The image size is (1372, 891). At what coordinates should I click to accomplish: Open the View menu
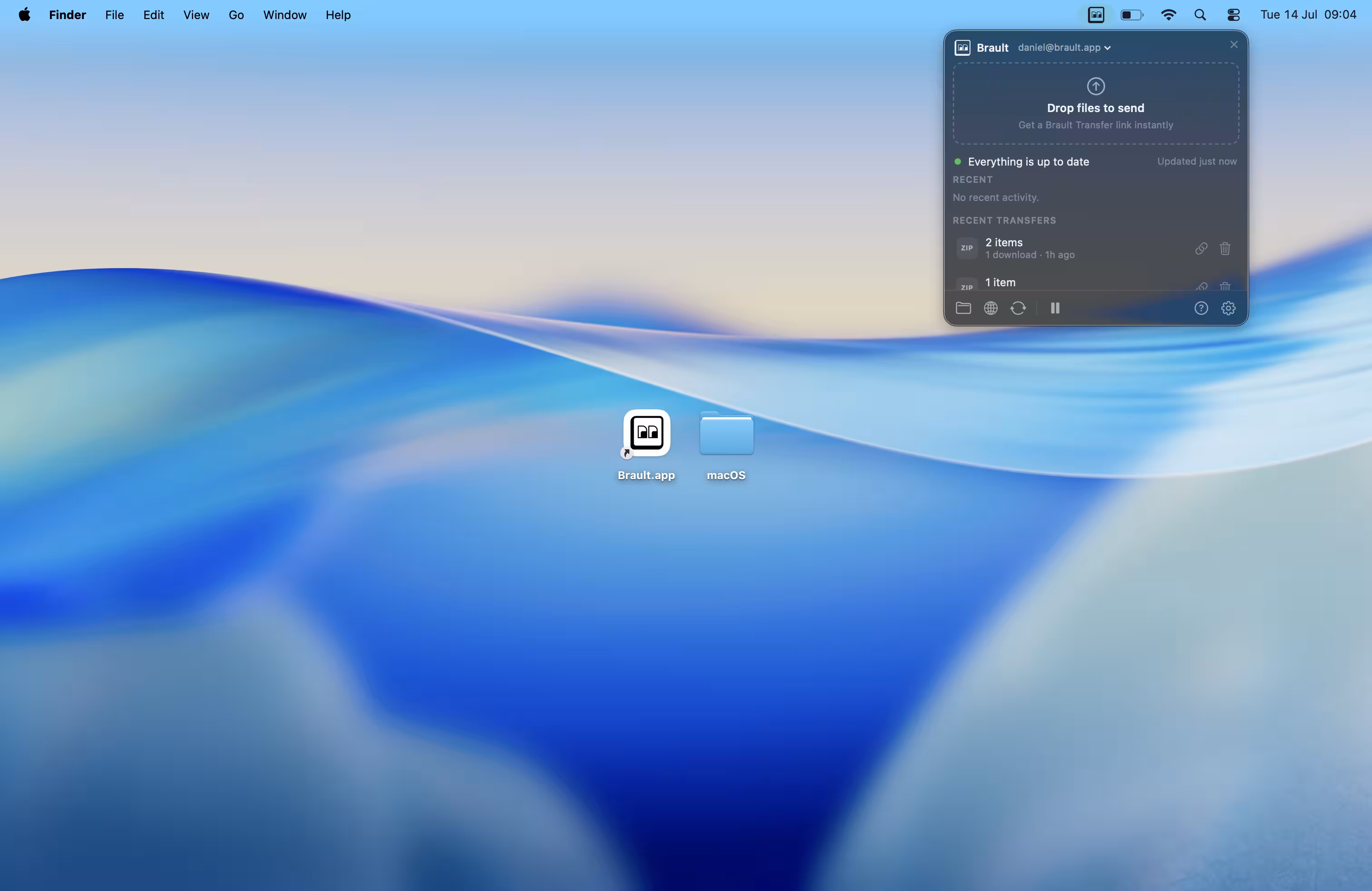[196, 15]
